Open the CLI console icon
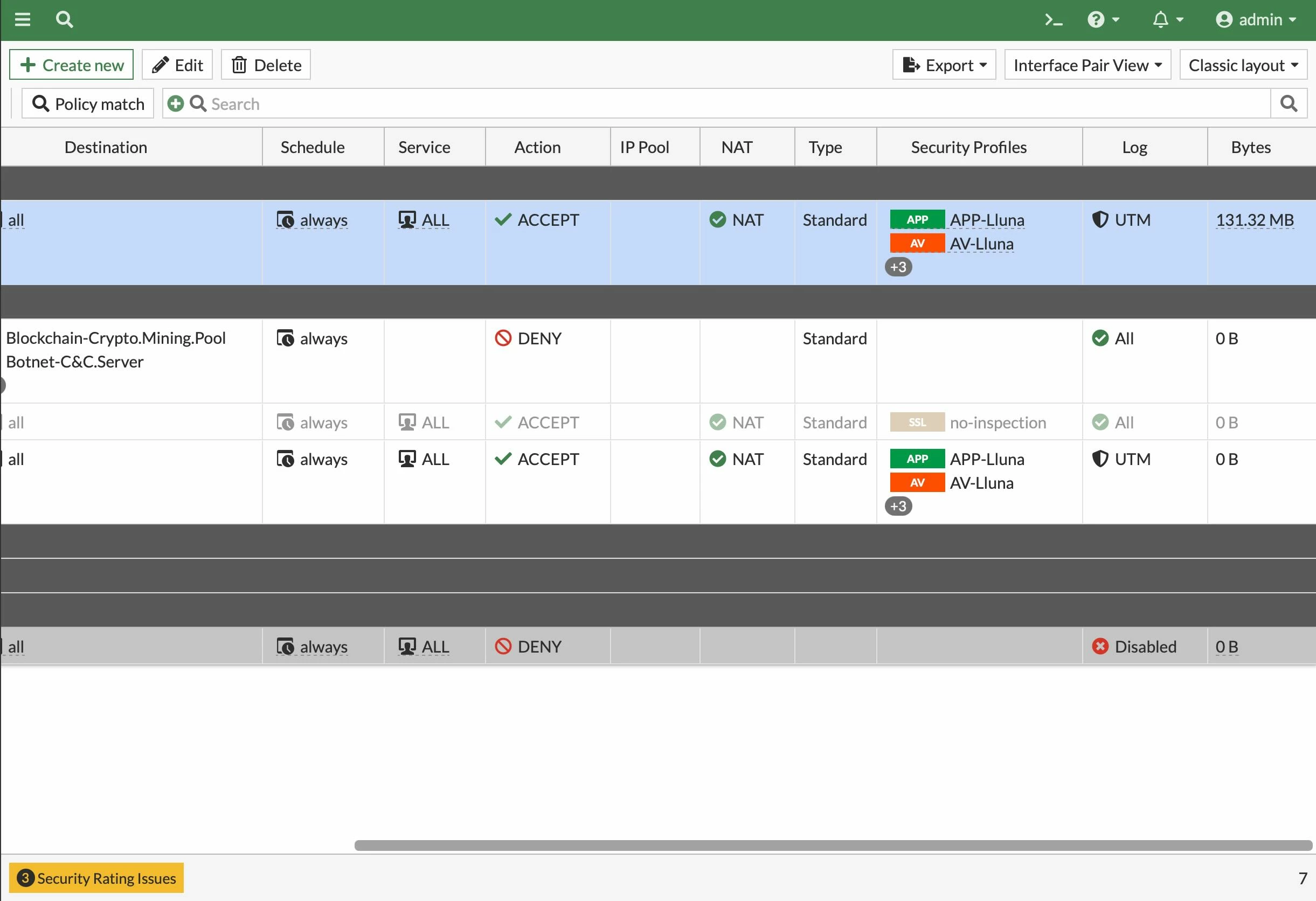 coord(1053,20)
